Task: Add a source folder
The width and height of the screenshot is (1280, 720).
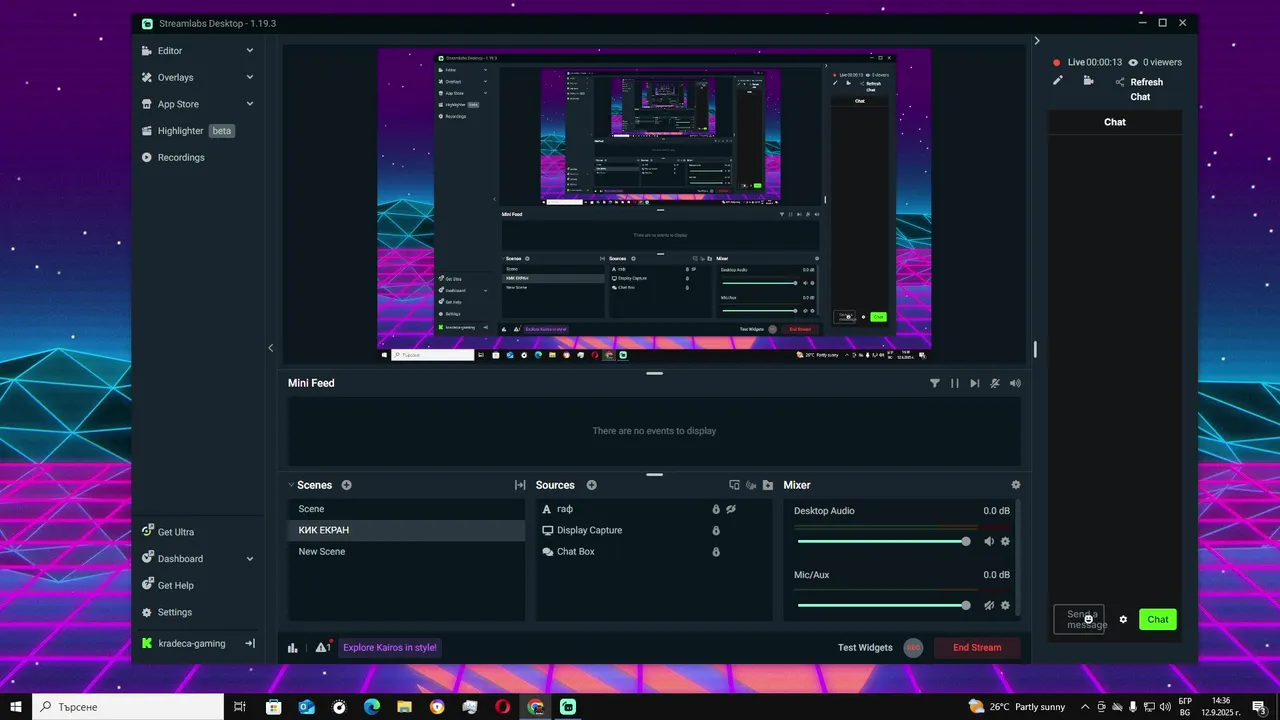Action: pos(767,485)
